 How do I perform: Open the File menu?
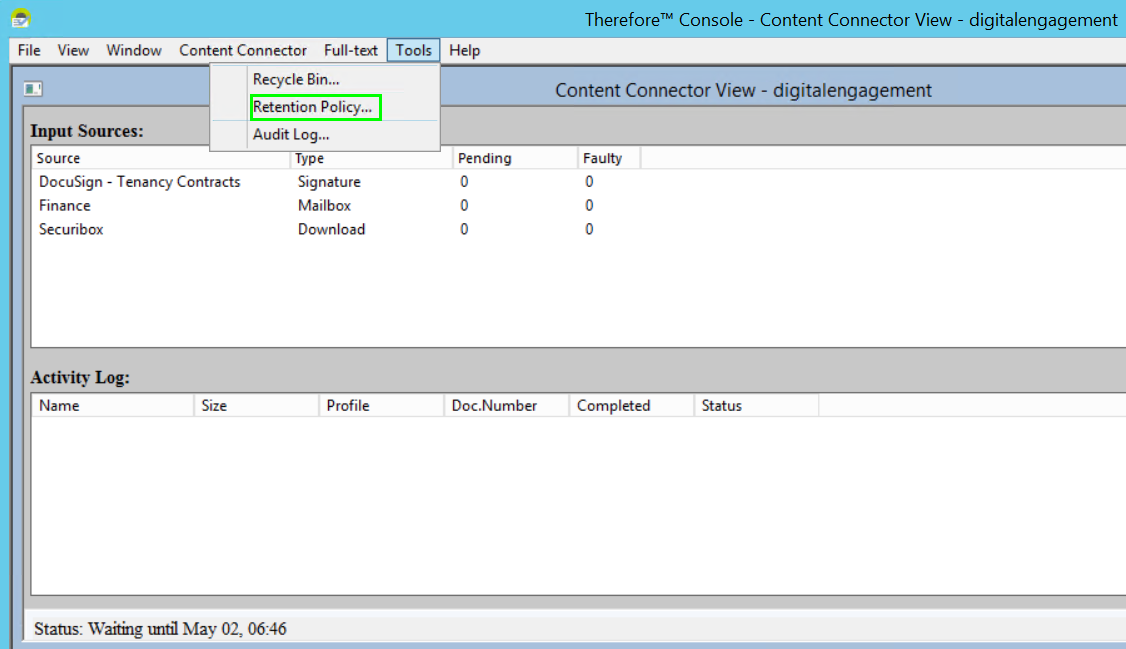(29, 50)
